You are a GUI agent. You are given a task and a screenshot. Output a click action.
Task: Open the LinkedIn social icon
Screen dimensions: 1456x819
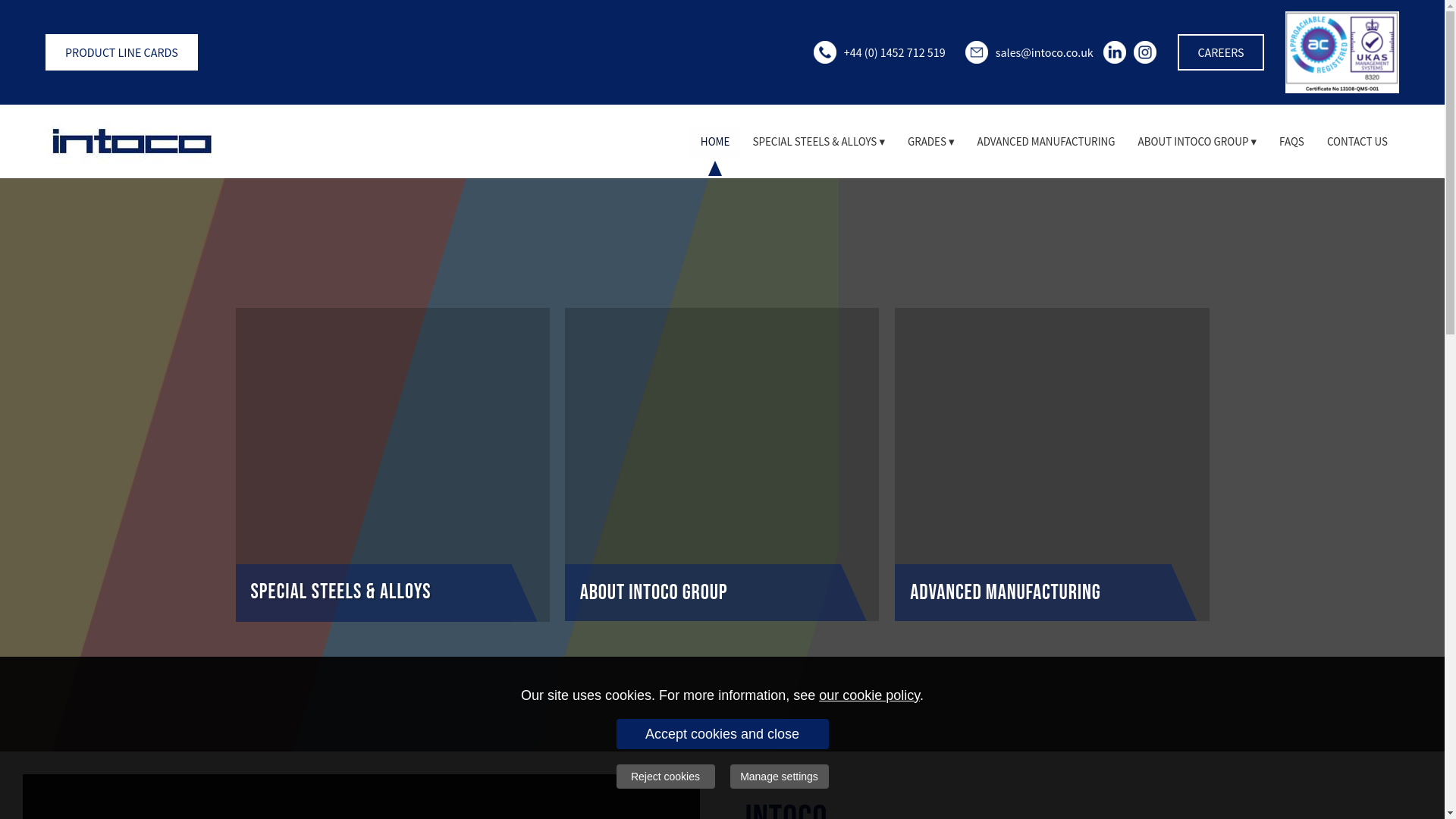pos(1115,52)
